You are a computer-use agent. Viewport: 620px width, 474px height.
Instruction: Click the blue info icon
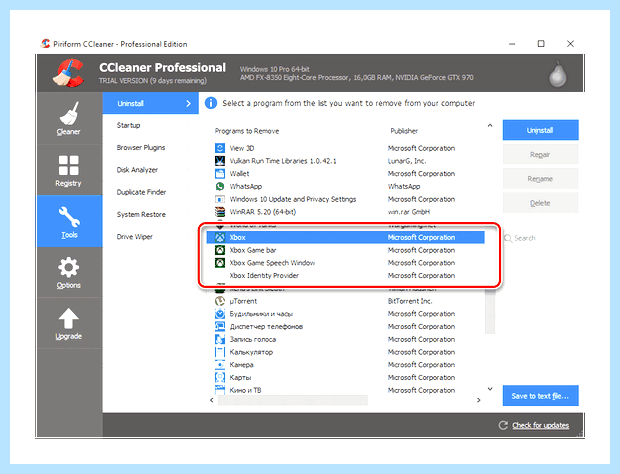pyautogui.click(x=211, y=103)
